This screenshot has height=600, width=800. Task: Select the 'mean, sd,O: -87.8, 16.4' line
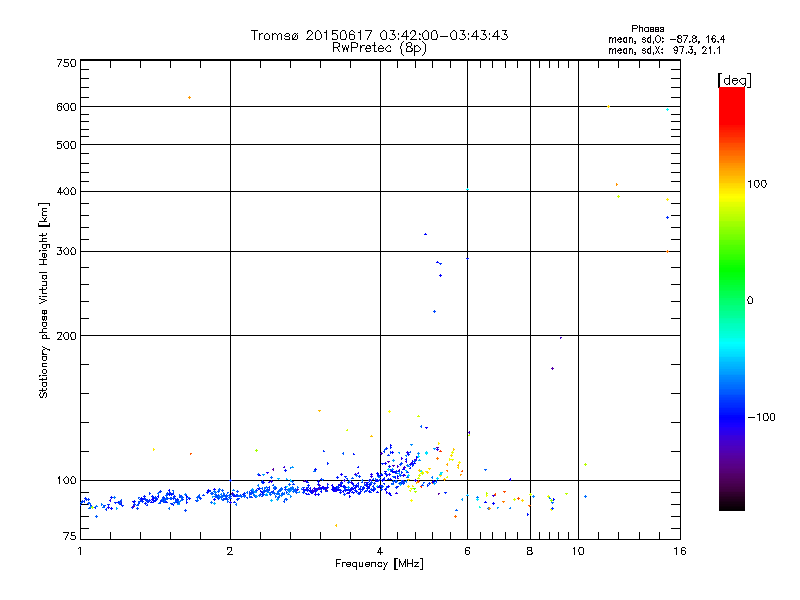[x=666, y=39]
